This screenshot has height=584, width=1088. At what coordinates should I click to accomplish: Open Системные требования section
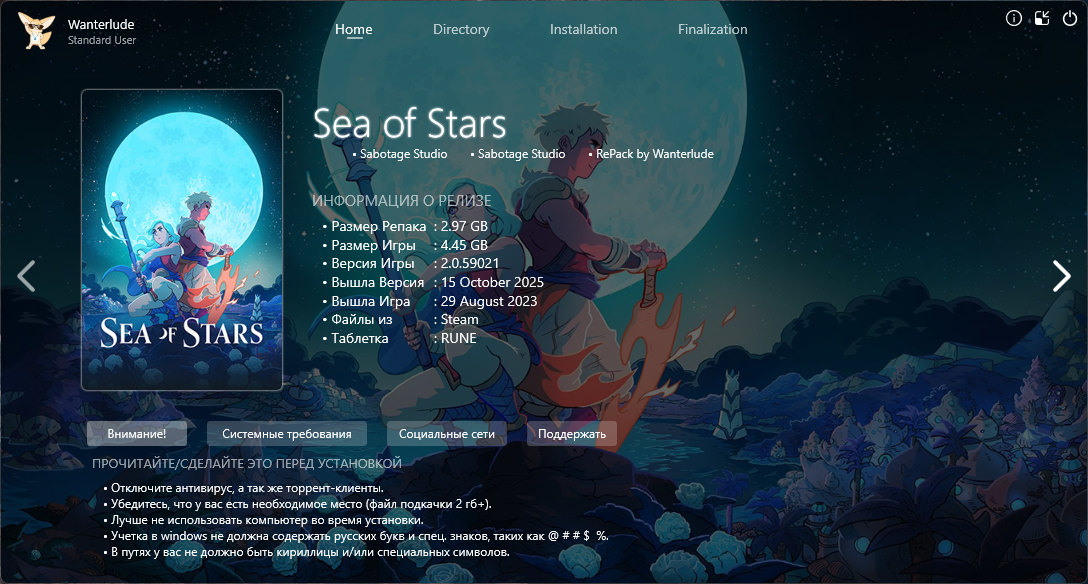click(x=287, y=433)
